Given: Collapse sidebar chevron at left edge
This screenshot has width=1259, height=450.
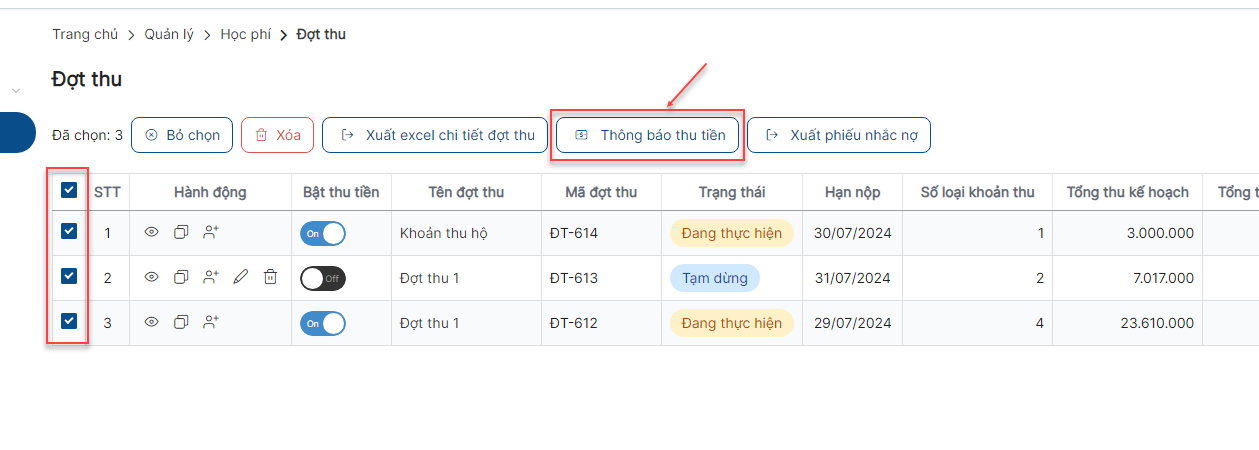Looking at the screenshot, I should pyautogui.click(x=16, y=91).
